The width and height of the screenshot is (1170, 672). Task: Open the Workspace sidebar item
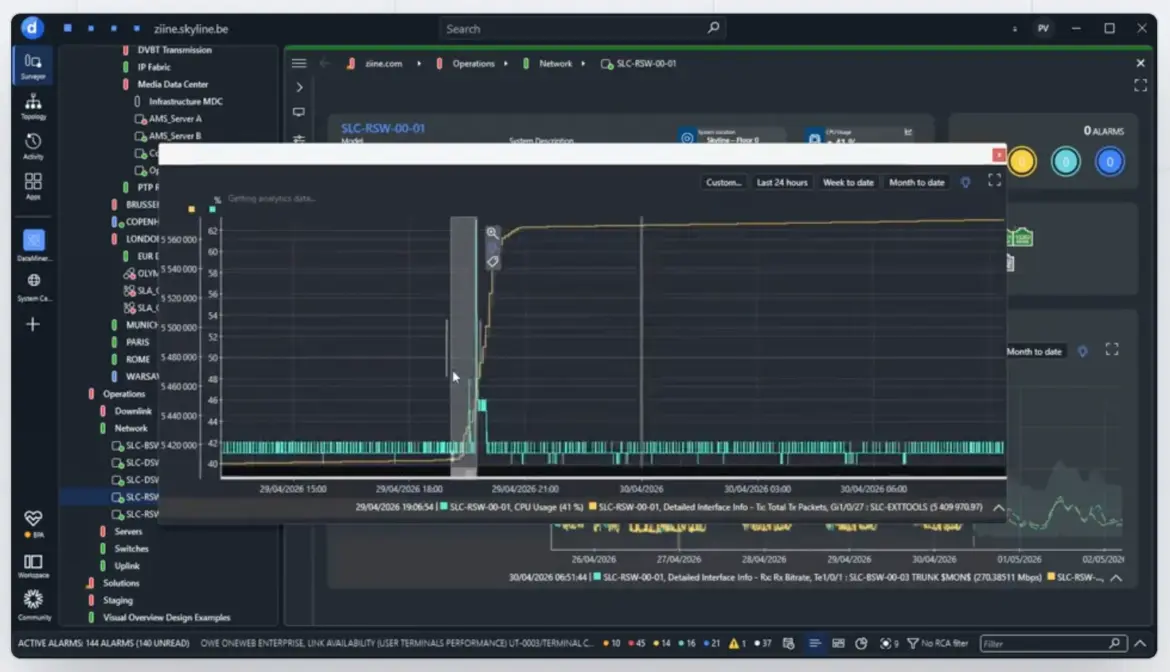[33, 565]
